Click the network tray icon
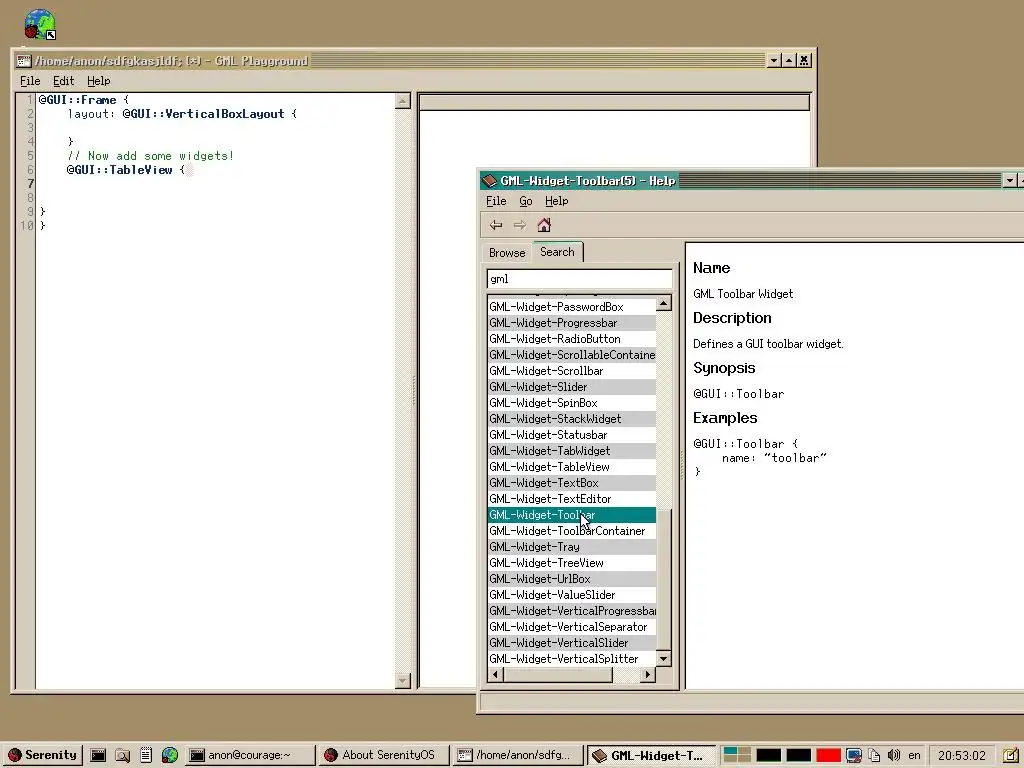Viewport: 1024px width, 768px height. (x=854, y=756)
